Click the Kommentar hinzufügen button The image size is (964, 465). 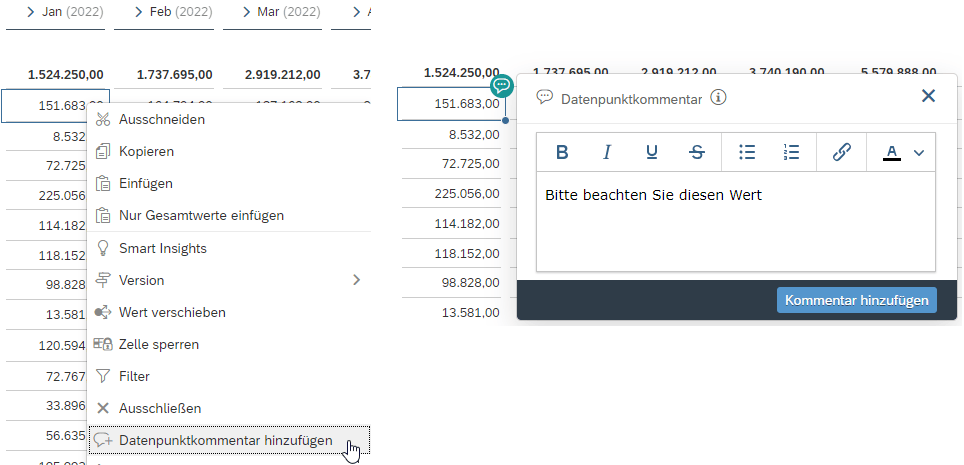click(x=856, y=300)
